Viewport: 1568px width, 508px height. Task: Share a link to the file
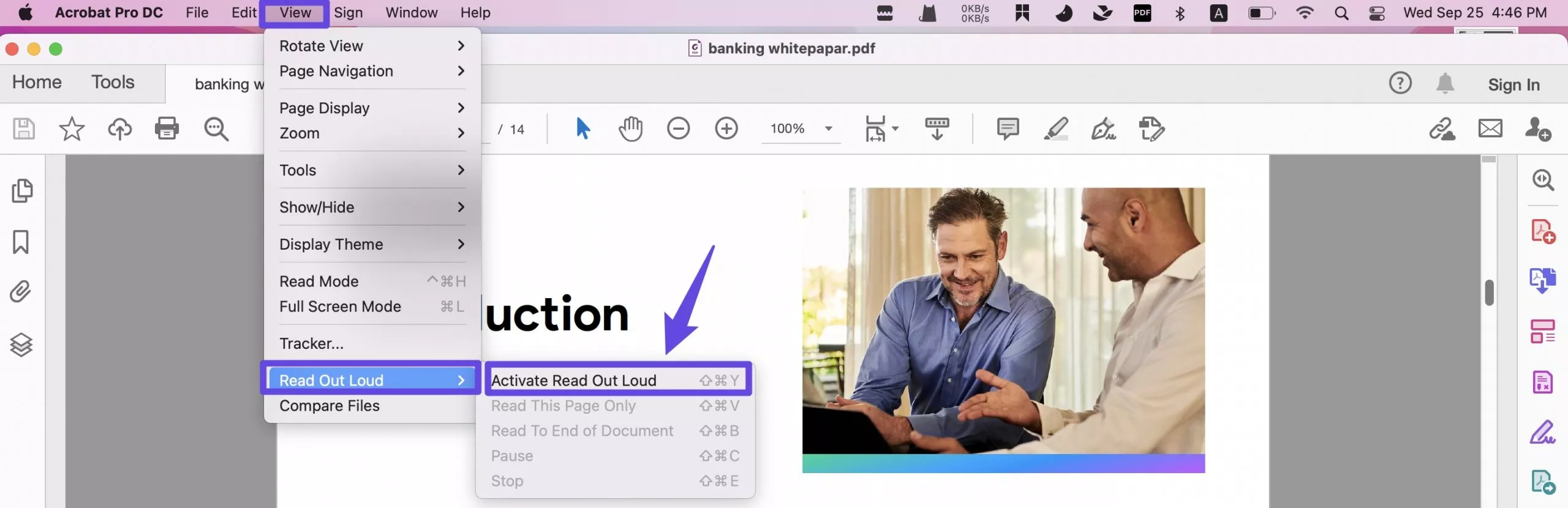[x=1442, y=129]
